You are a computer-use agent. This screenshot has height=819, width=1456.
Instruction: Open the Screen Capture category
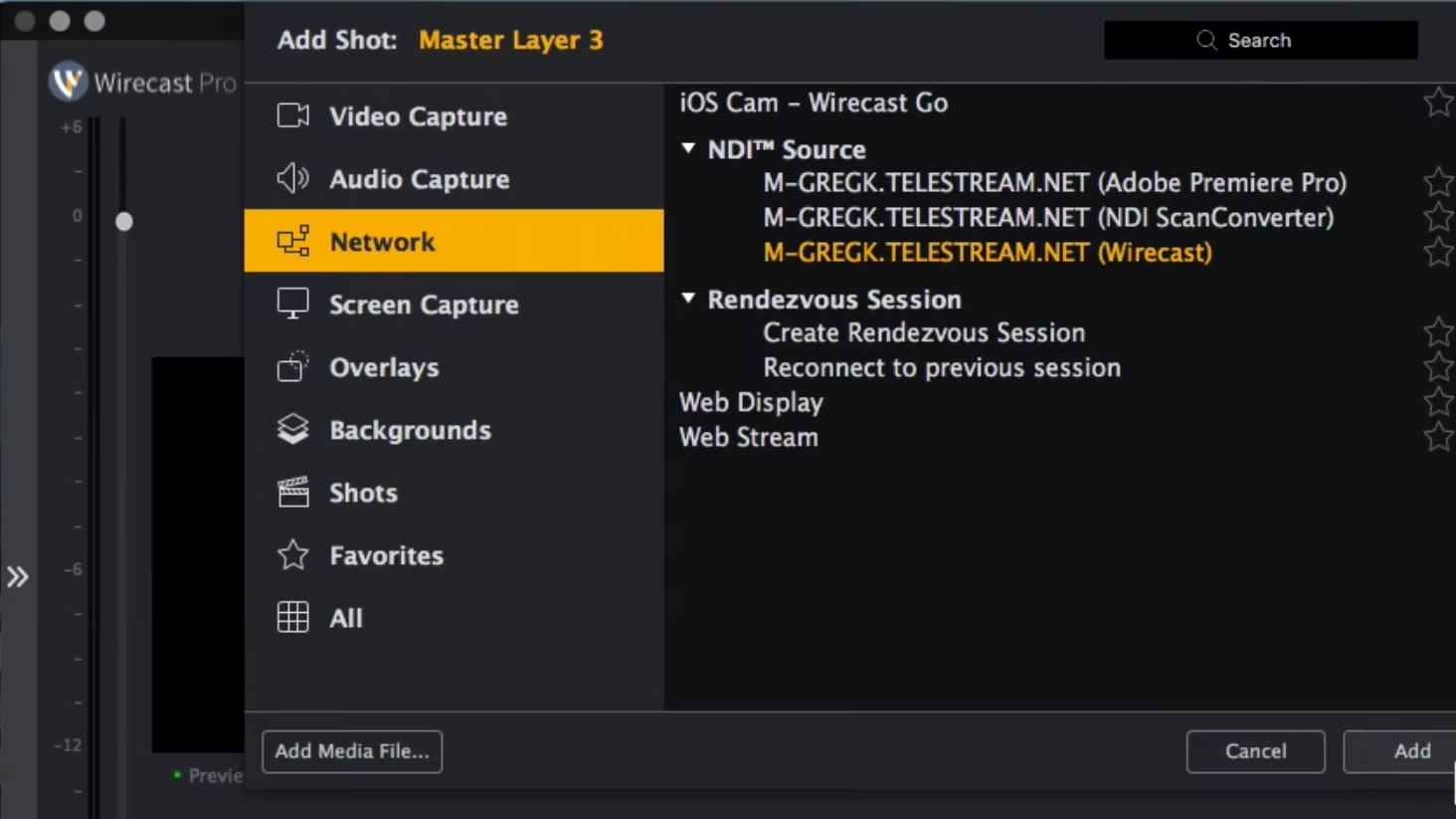click(x=454, y=304)
